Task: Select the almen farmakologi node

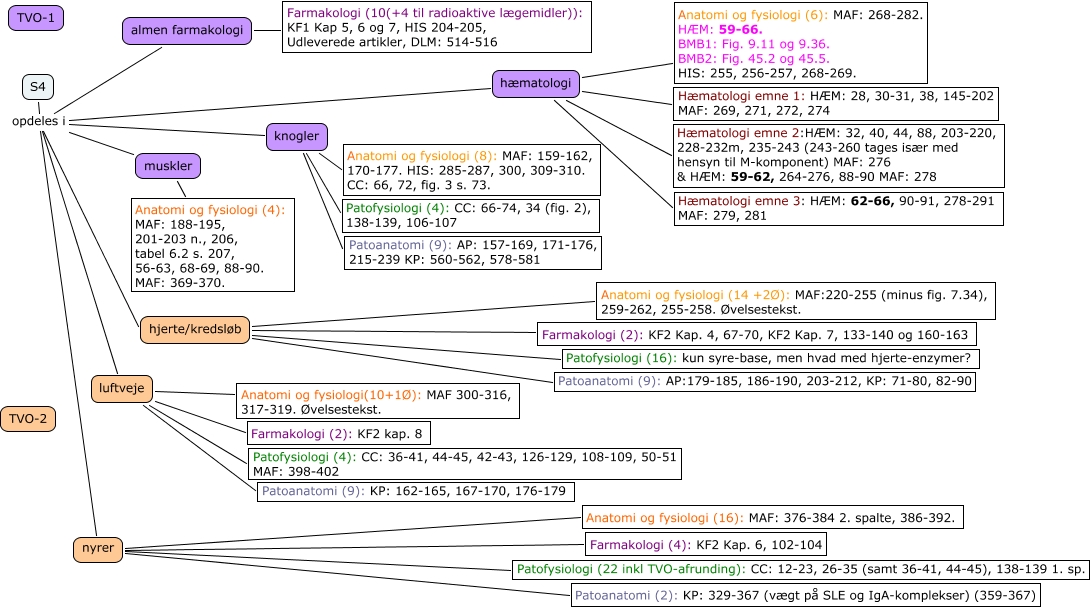Action: click(185, 32)
